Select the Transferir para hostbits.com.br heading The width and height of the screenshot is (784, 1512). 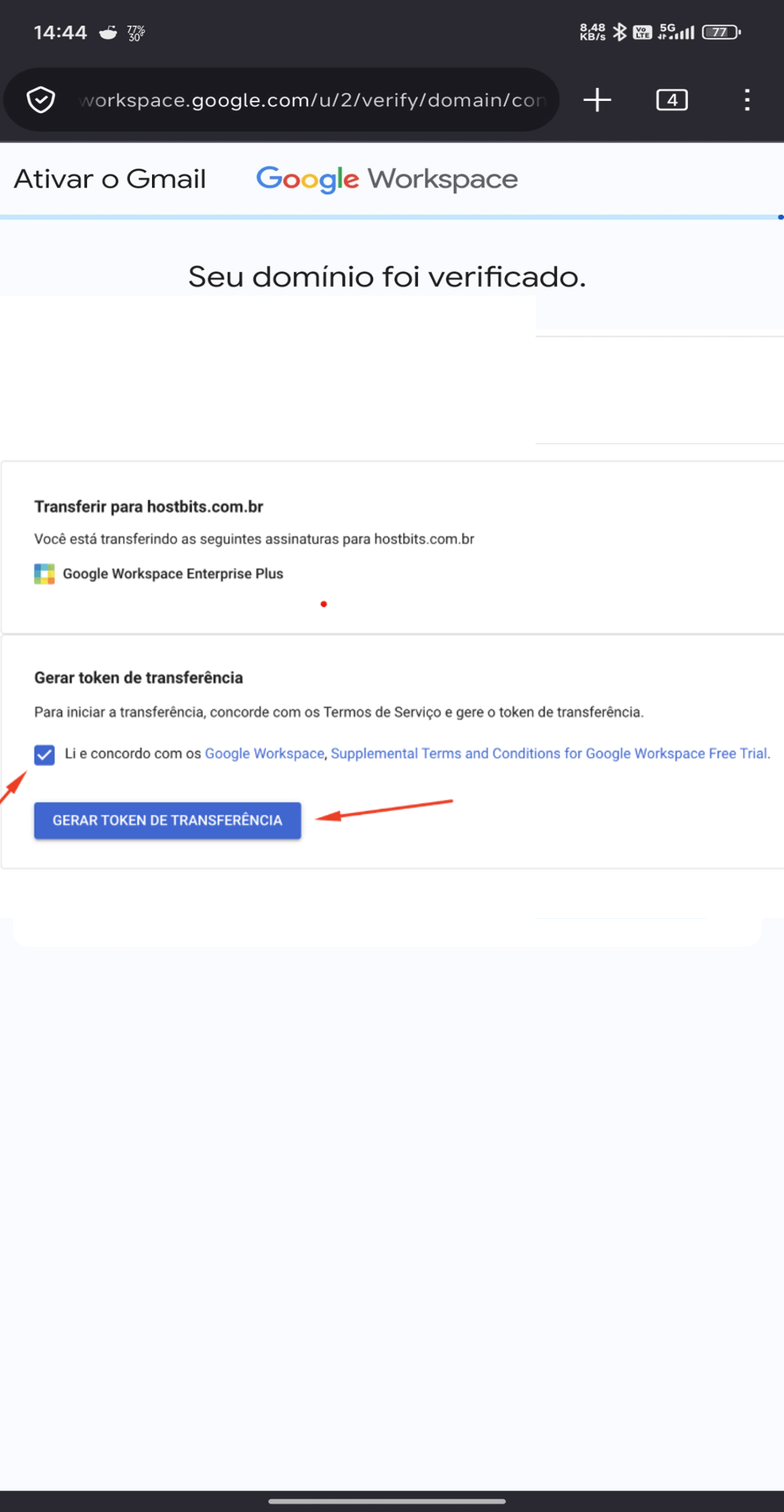(149, 507)
